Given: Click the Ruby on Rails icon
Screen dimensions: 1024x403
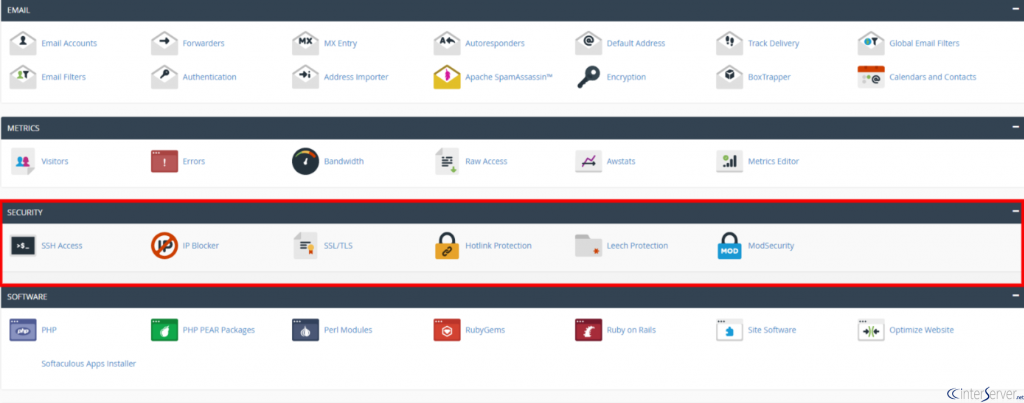Looking at the screenshot, I should click(588, 330).
